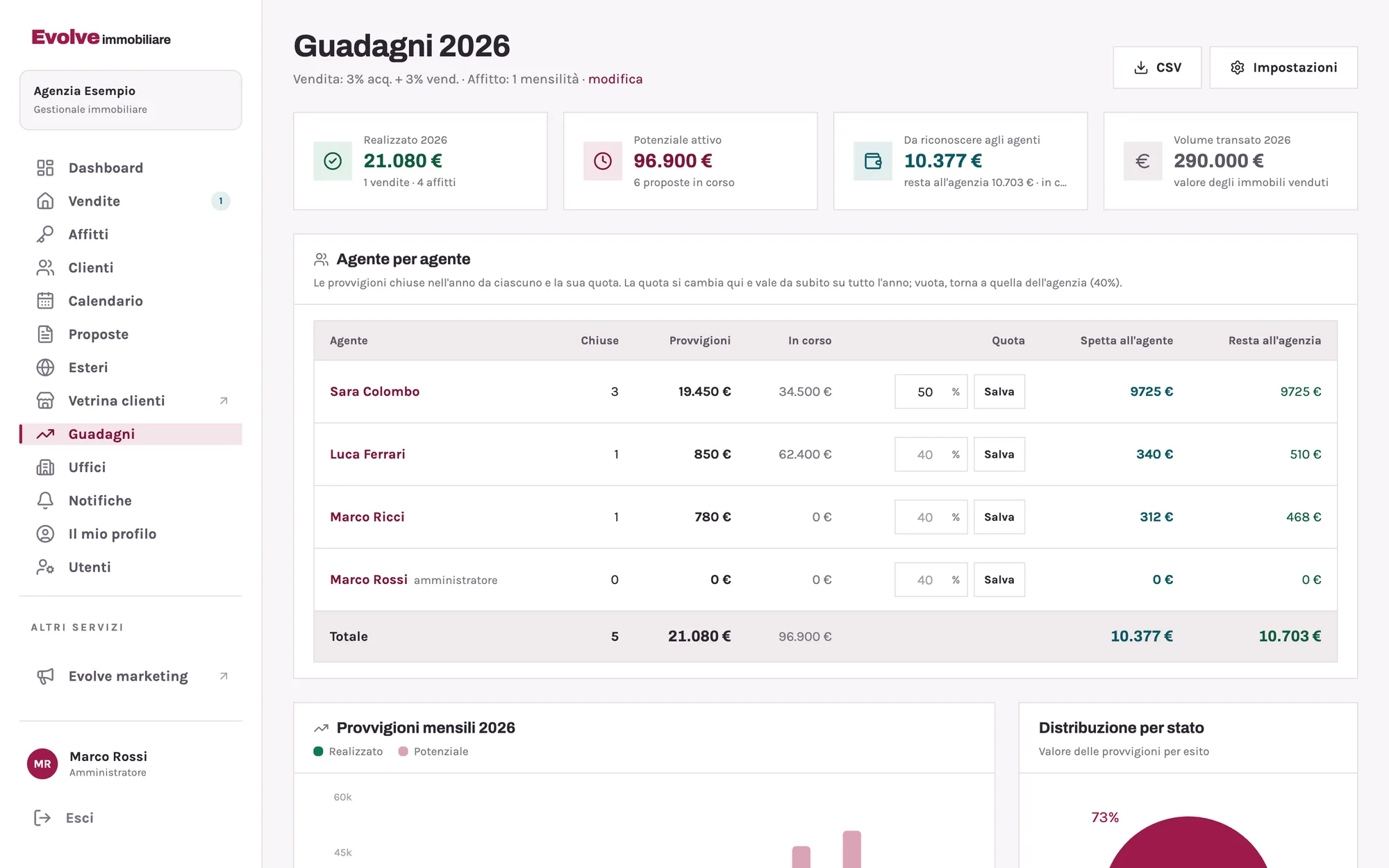Click Marco Ricci's quota percentage field
Viewport: 1389px width, 868px height.
pos(931,517)
